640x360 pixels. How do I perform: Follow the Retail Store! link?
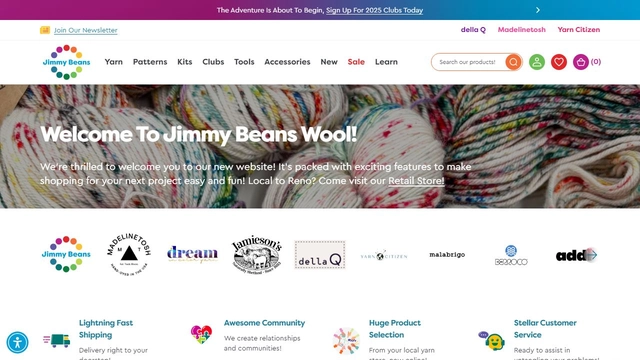point(416,180)
